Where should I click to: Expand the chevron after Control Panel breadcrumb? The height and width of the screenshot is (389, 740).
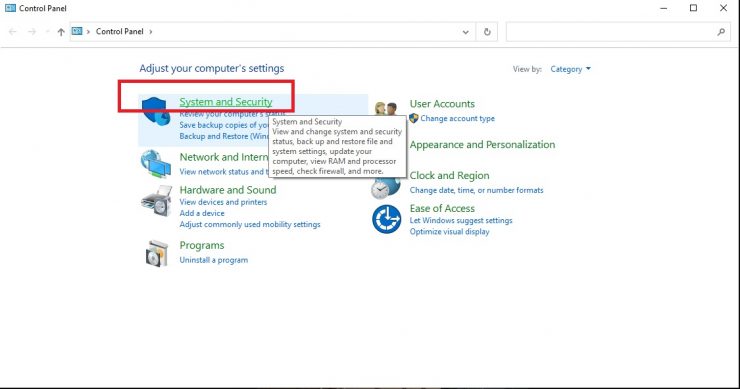(x=151, y=32)
